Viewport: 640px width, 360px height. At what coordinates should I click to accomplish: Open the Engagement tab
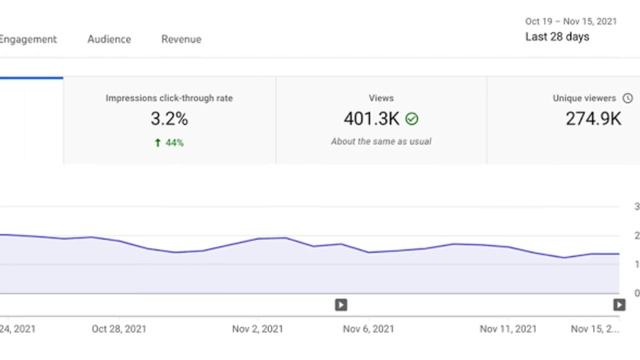click(28, 40)
